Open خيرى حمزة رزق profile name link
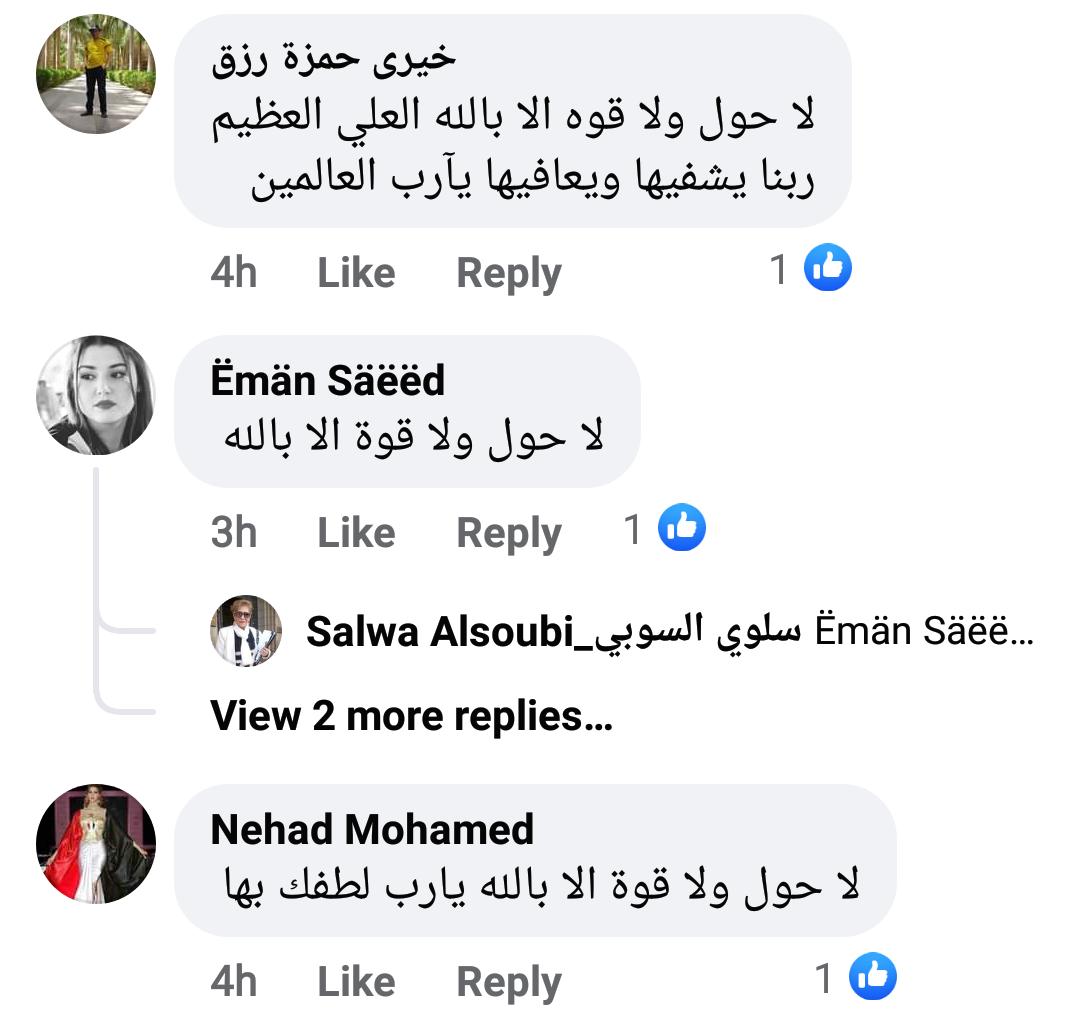The height and width of the screenshot is (1028, 1080). (334, 60)
